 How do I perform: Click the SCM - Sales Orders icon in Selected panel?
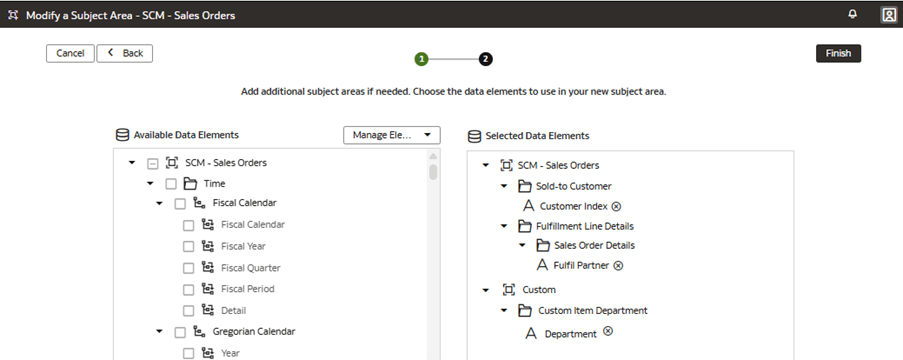point(506,165)
